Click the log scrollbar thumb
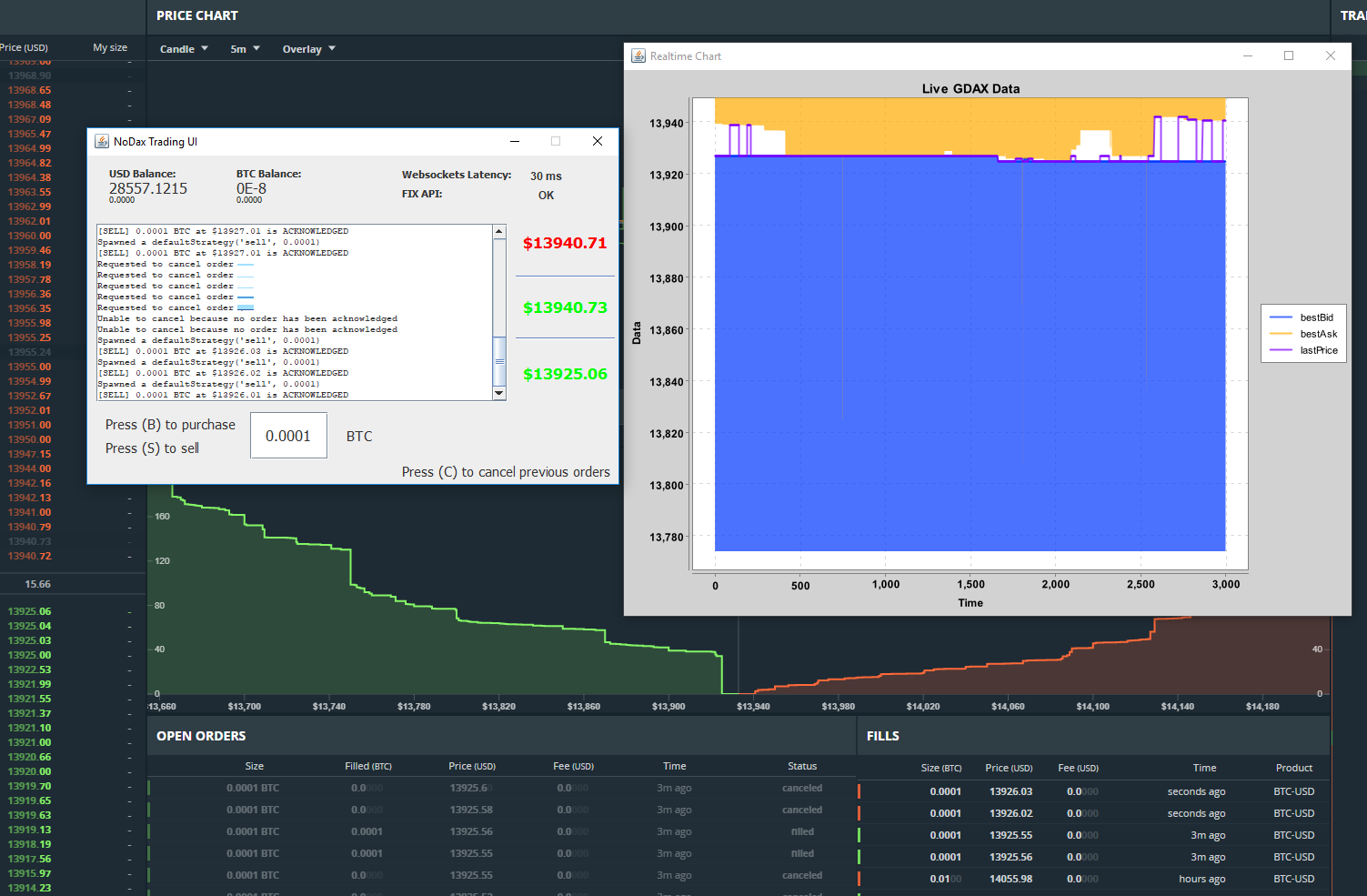 [499, 361]
